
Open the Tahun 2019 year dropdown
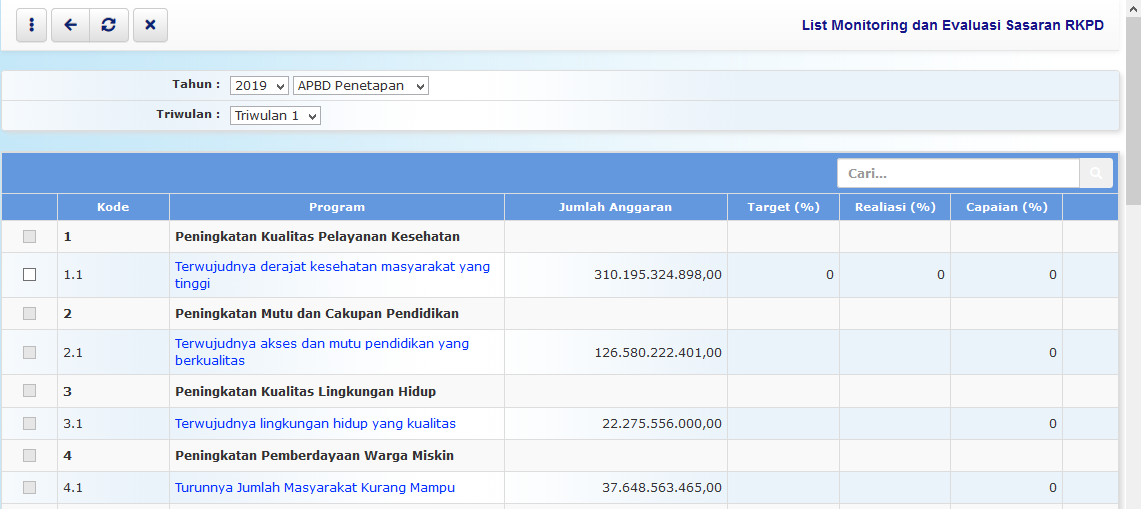pyautogui.click(x=259, y=86)
